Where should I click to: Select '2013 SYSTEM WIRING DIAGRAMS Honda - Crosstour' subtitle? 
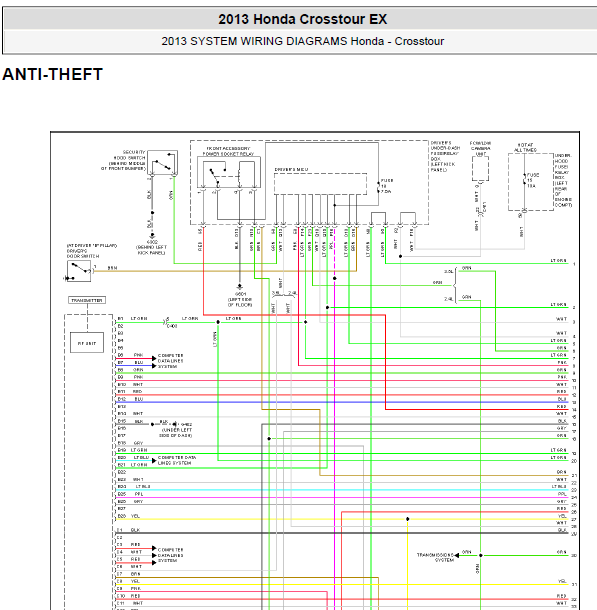pyautogui.click(x=302, y=41)
